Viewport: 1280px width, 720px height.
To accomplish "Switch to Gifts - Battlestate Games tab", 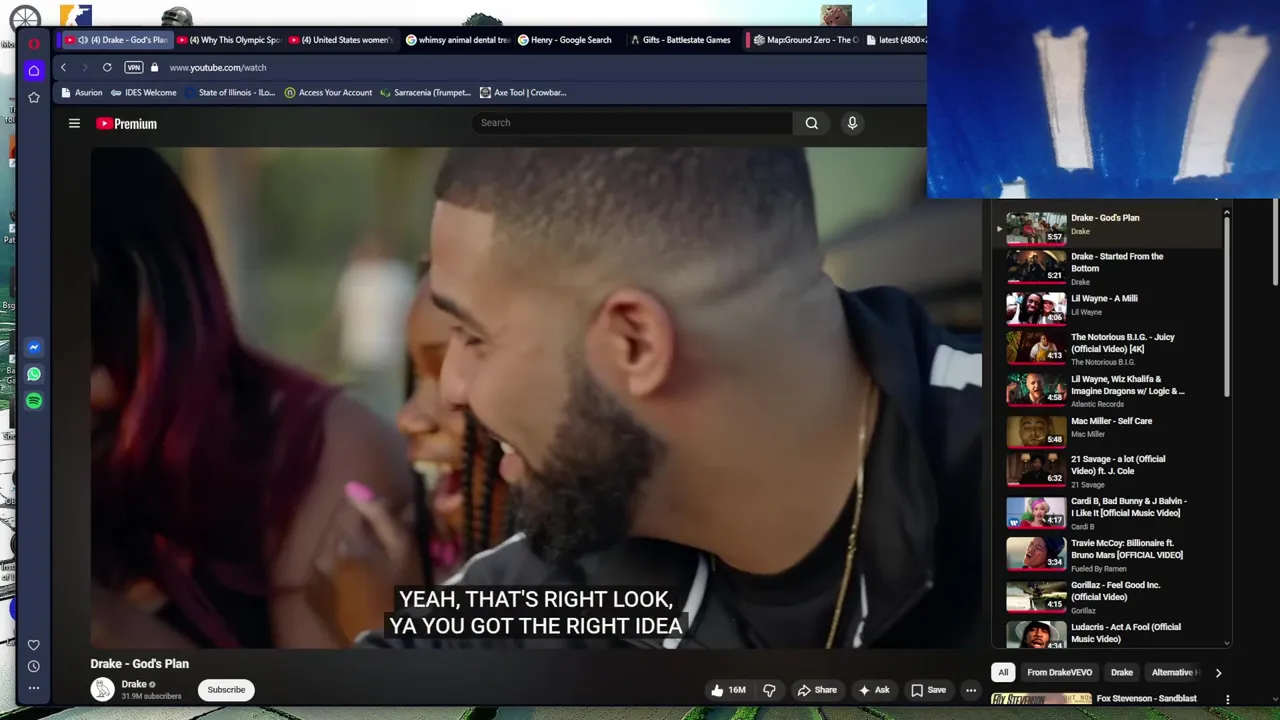I will click(682, 40).
